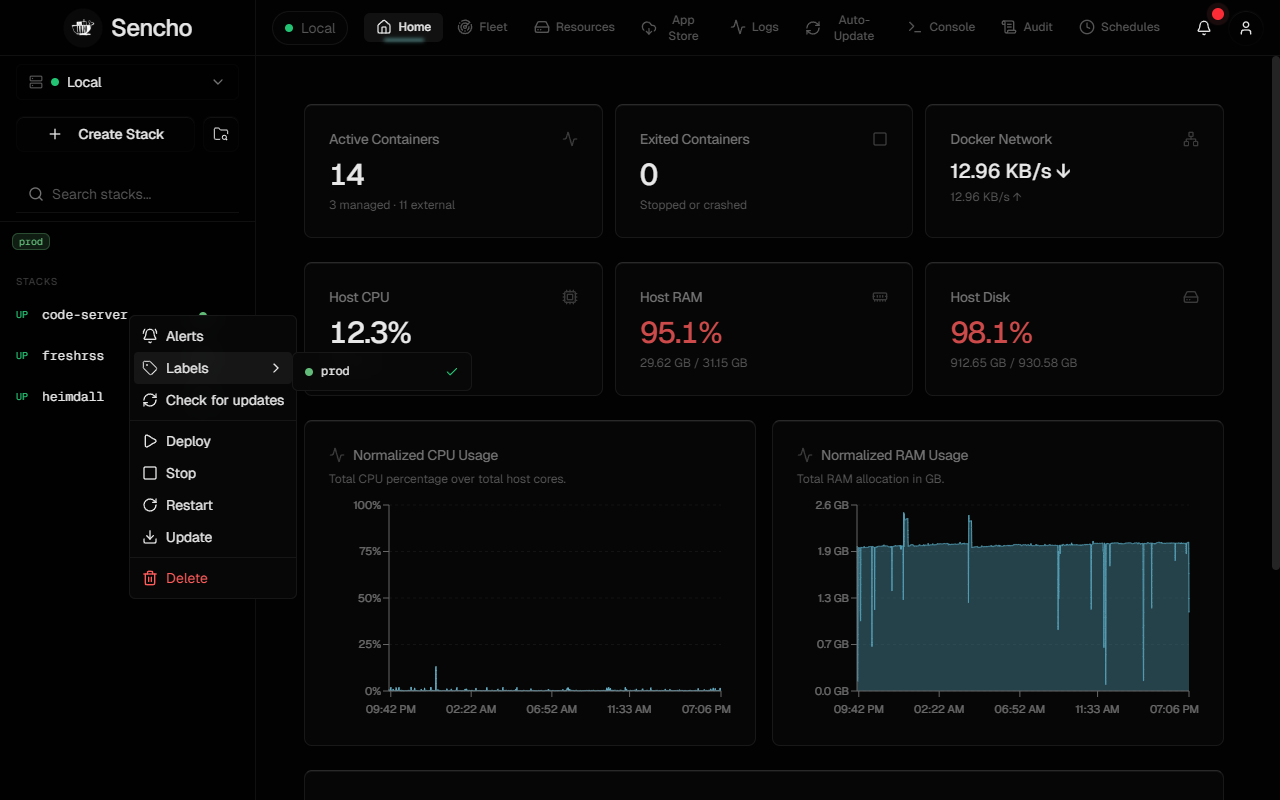1280x800 pixels.
Task: Open the user profile icon
Action: 1246,28
